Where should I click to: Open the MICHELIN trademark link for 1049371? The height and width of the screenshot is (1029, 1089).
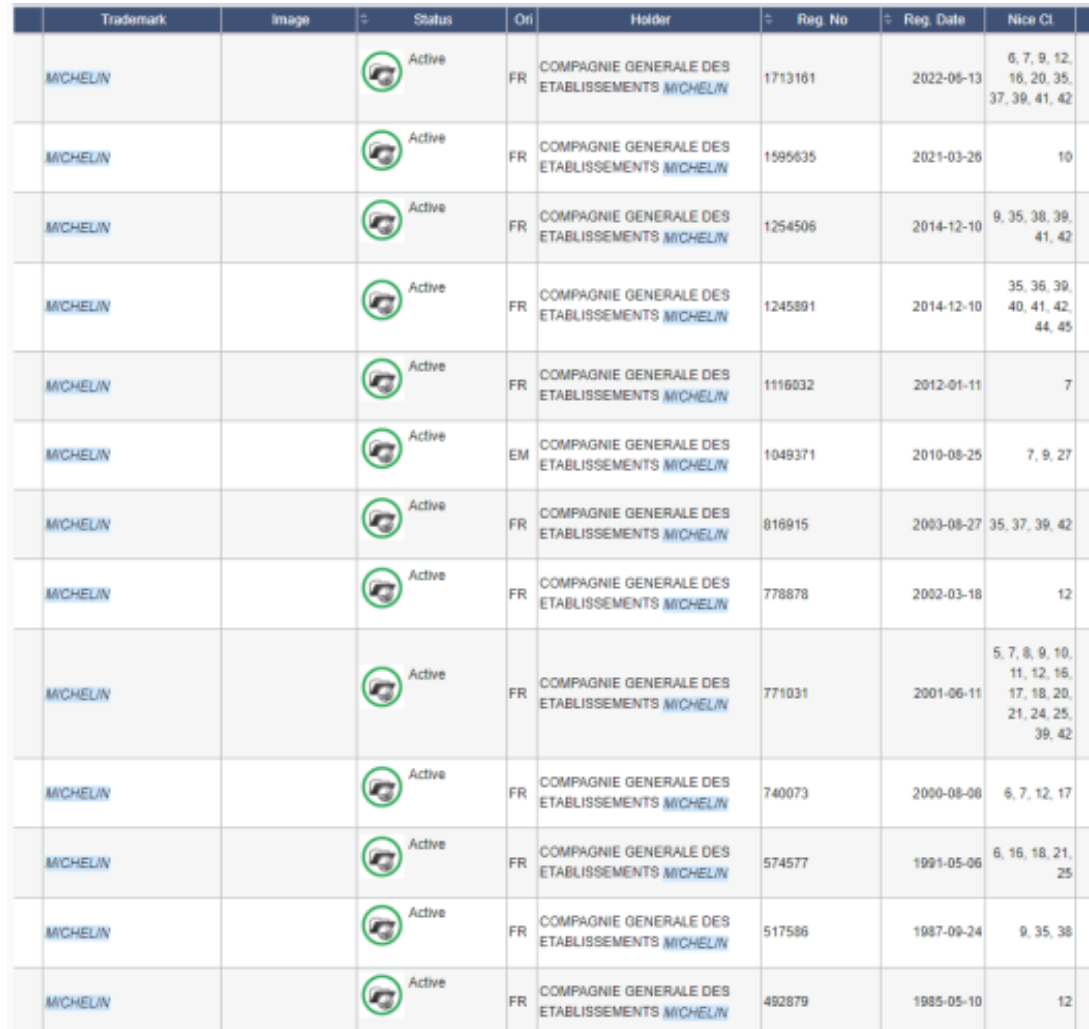tap(78, 455)
